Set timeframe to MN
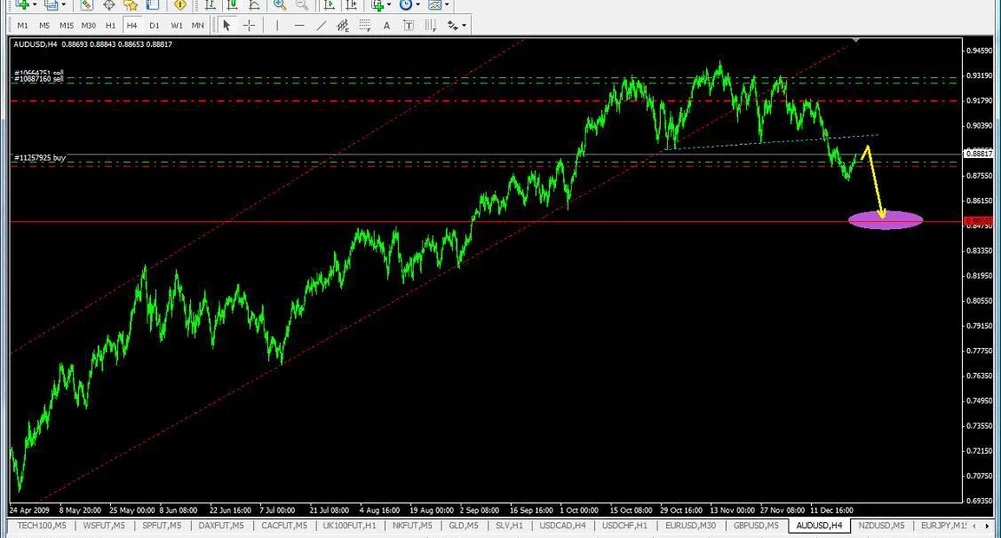The height and width of the screenshot is (538, 1001). pyautogui.click(x=198, y=26)
